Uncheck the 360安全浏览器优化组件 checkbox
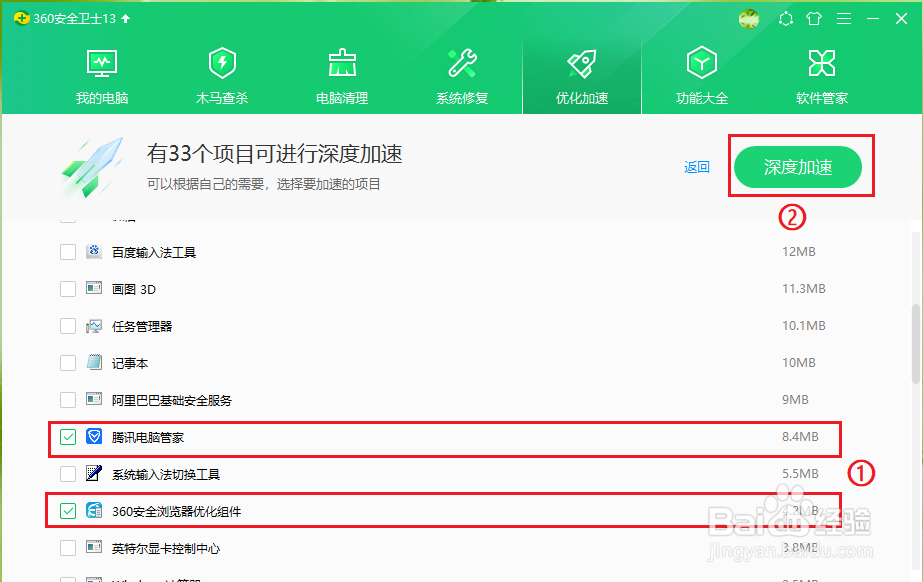Image resolution: width=923 pixels, height=582 pixels. coord(68,511)
